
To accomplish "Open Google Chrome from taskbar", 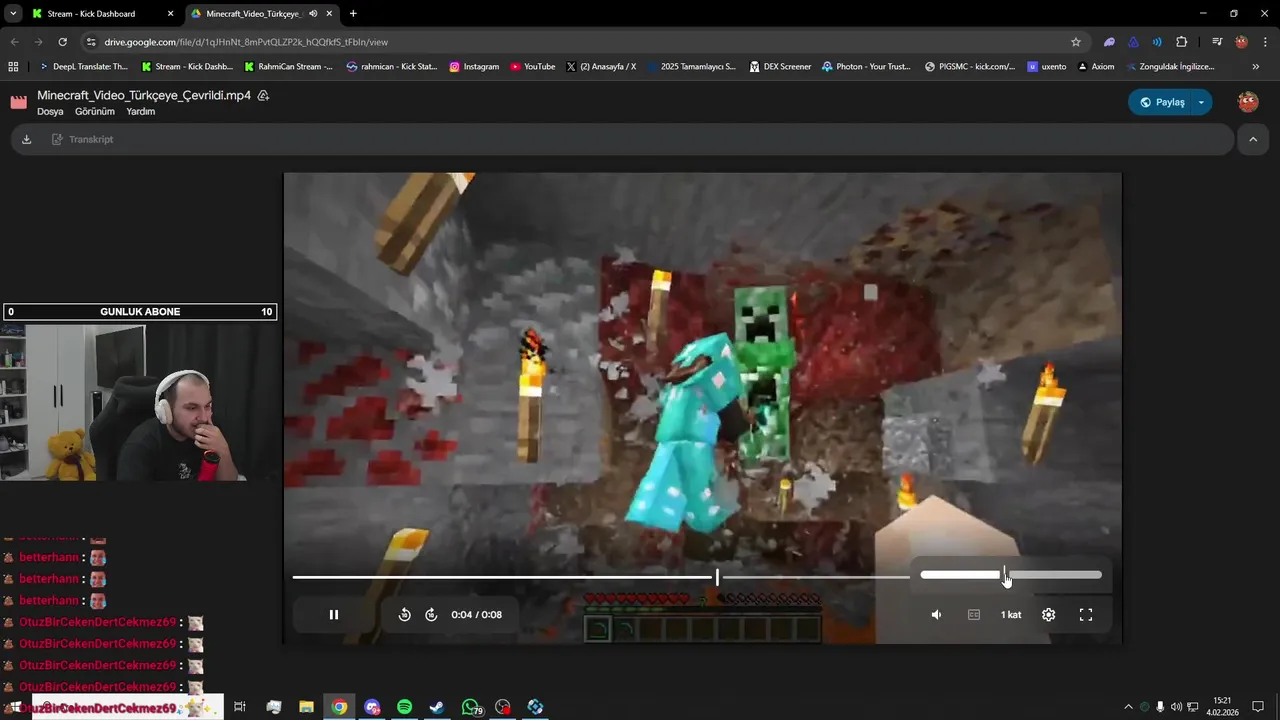I will (x=340, y=707).
